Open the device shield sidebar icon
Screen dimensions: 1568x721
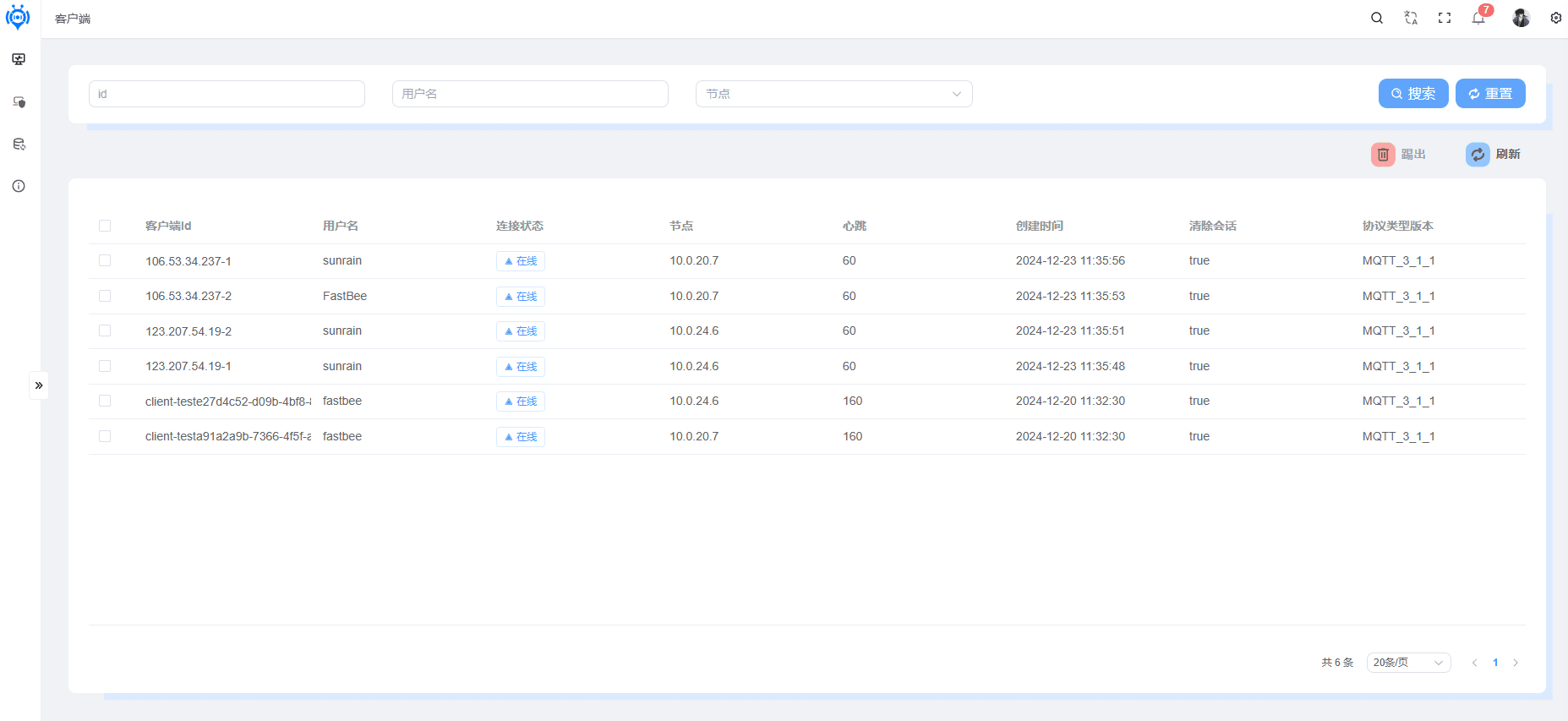click(x=19, y=101)
